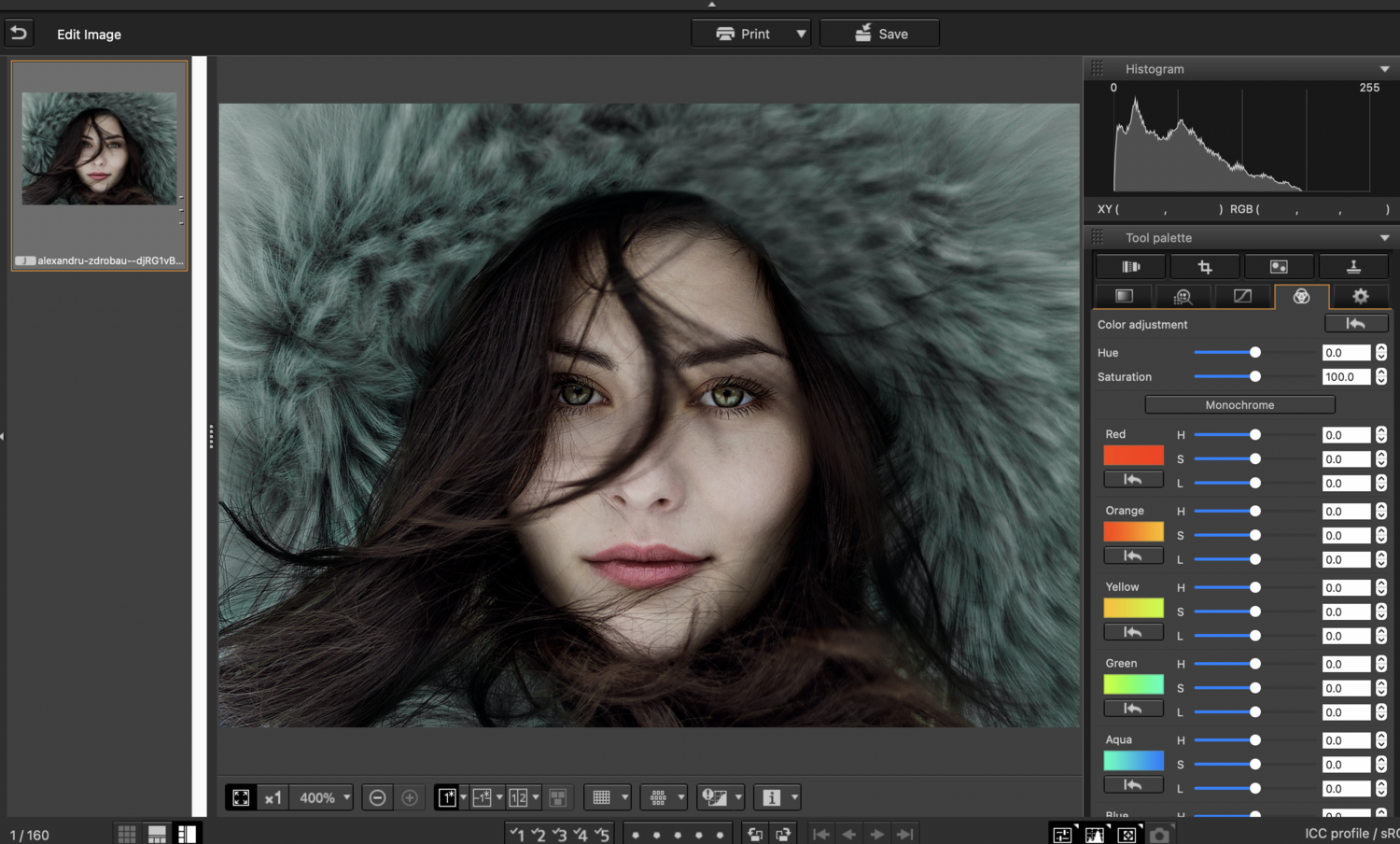Open the settings gear tab in Tool palette
The height and width of the screenshot is (844, 1400).
pyautogui.click(x=1360, y=296)
